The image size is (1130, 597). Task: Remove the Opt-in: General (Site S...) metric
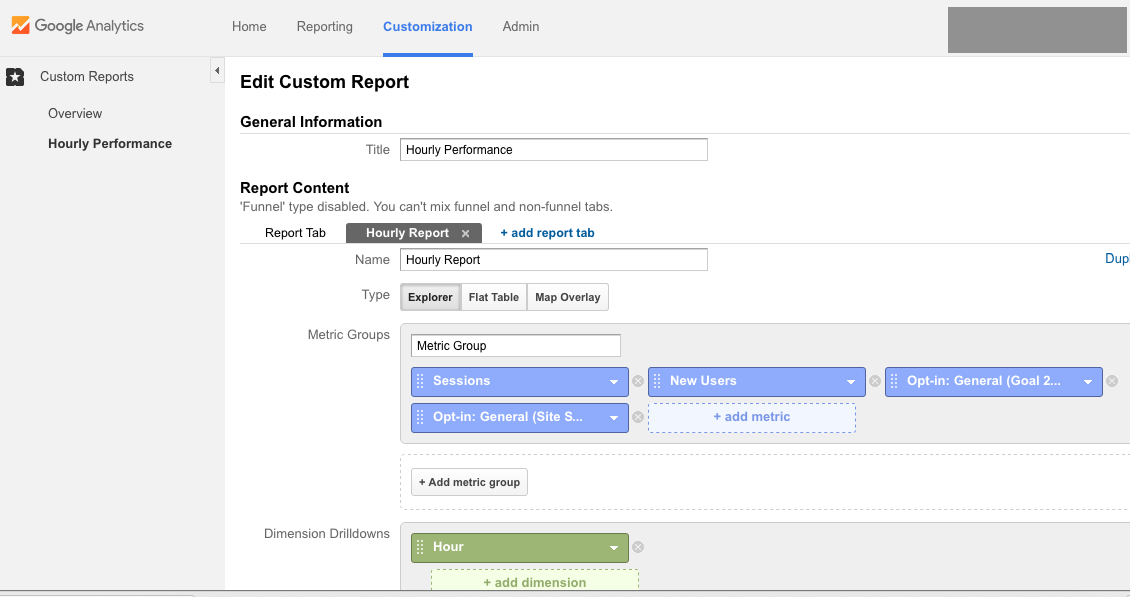pyautogui.click(x=637, y=417)
